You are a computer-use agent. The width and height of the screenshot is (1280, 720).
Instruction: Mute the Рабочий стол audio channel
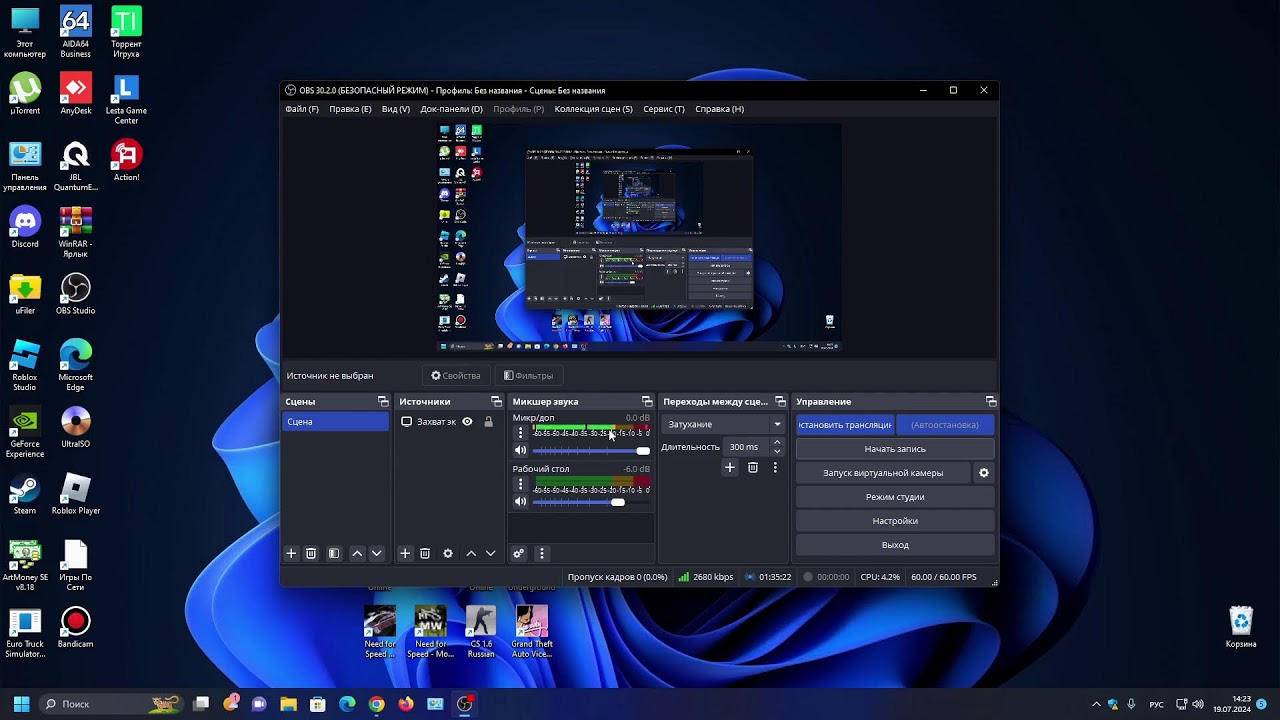pos(520,501)
